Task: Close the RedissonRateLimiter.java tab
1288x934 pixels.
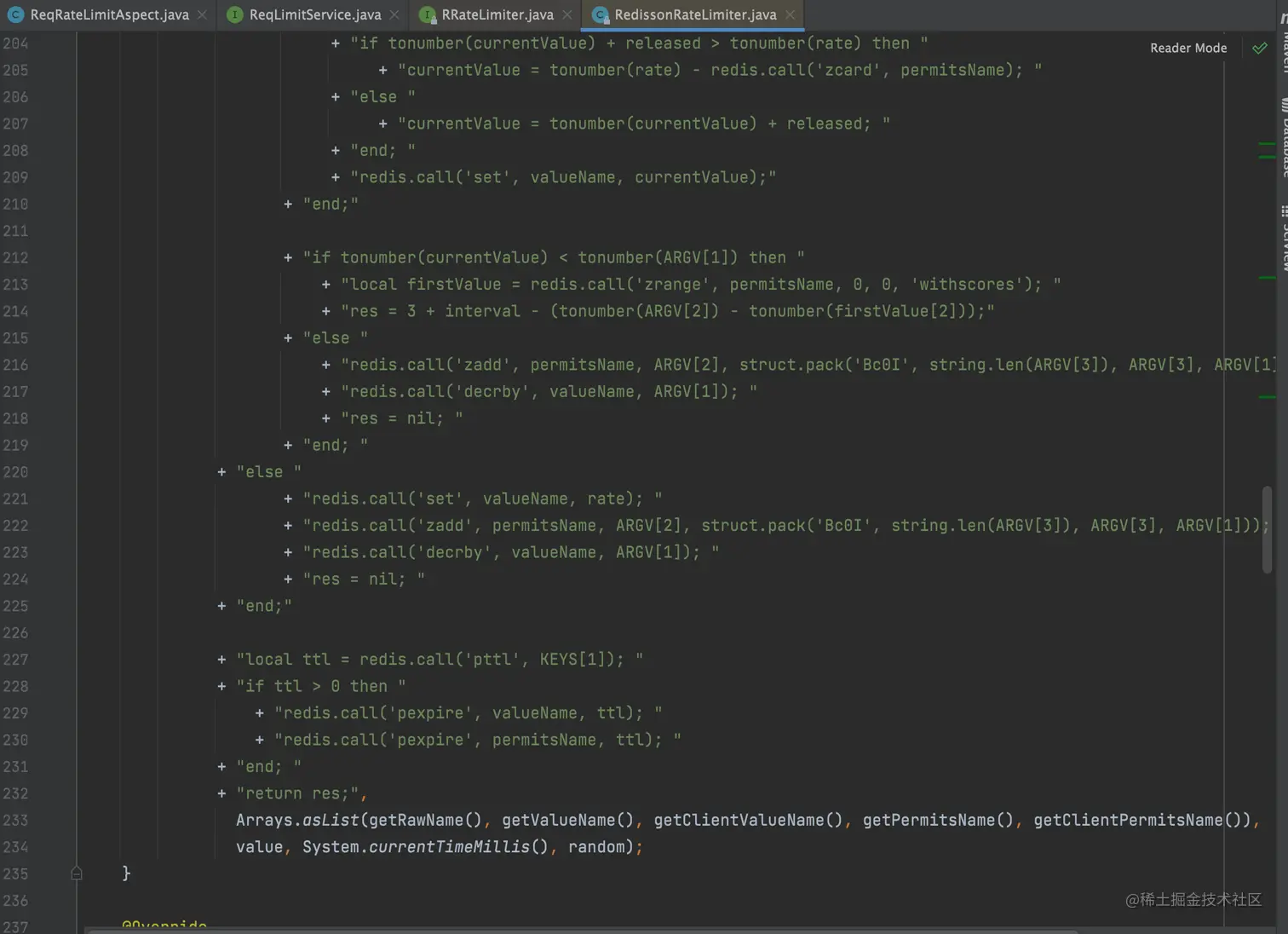Action: 791,14
